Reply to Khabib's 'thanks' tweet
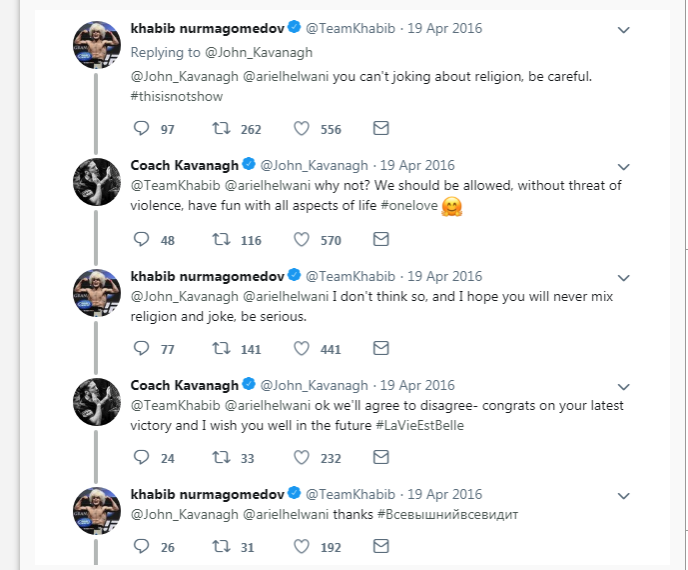Viewport: 688px width, 570px height. coord(141,547)
